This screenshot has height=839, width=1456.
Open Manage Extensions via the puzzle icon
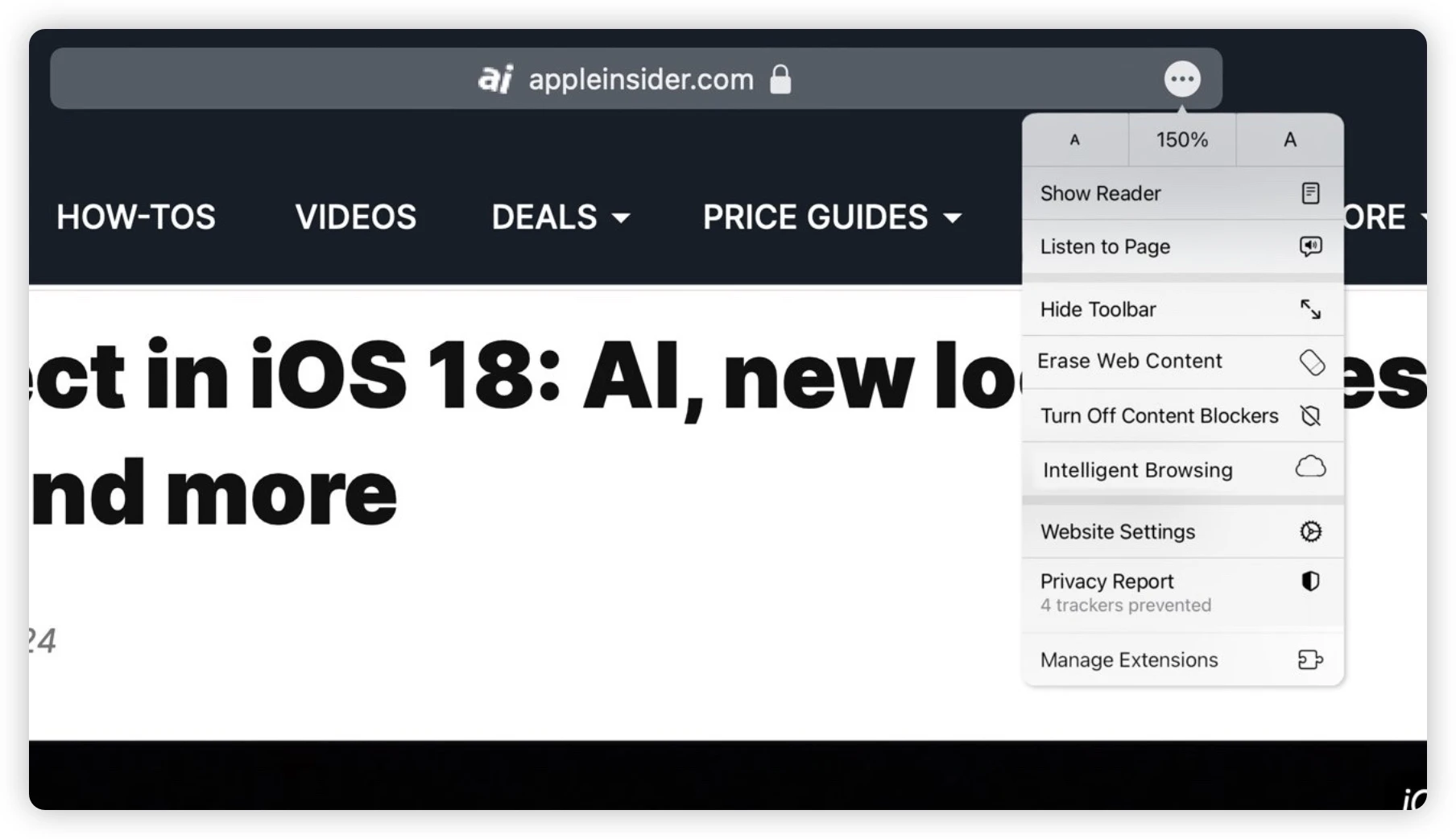pos(1311,659)
